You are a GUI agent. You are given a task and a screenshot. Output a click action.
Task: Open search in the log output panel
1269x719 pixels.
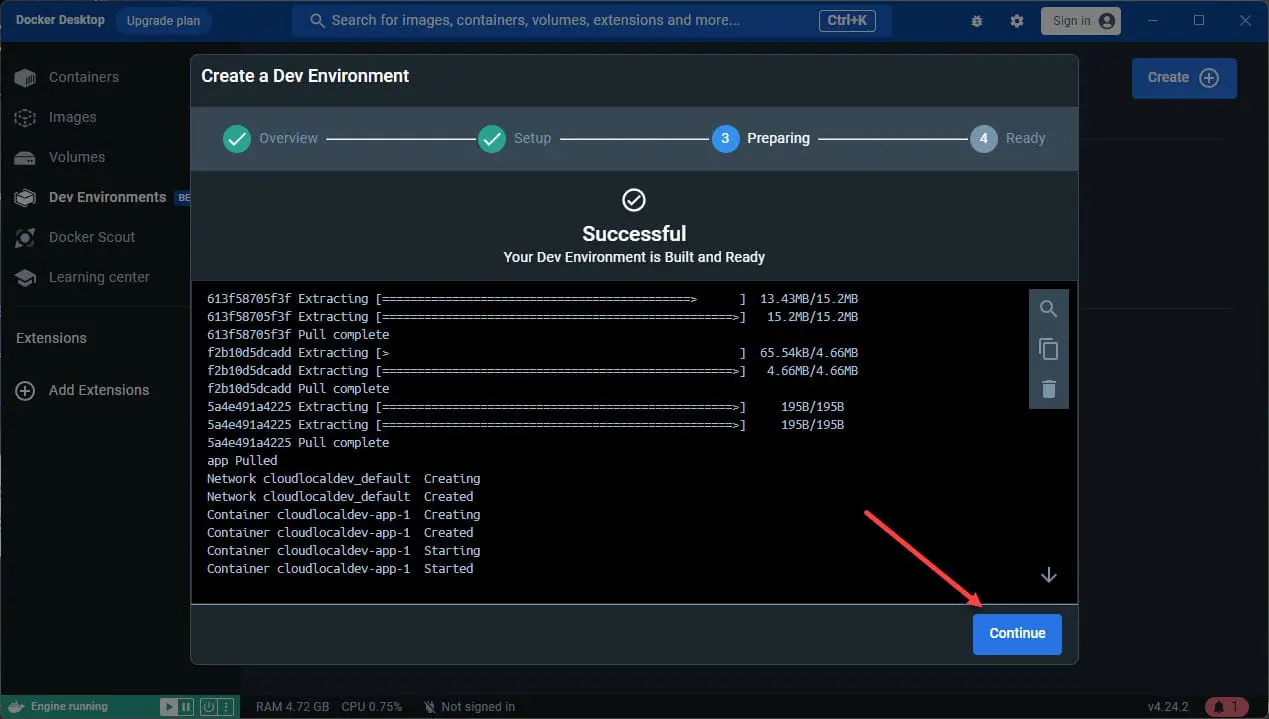1048,309
